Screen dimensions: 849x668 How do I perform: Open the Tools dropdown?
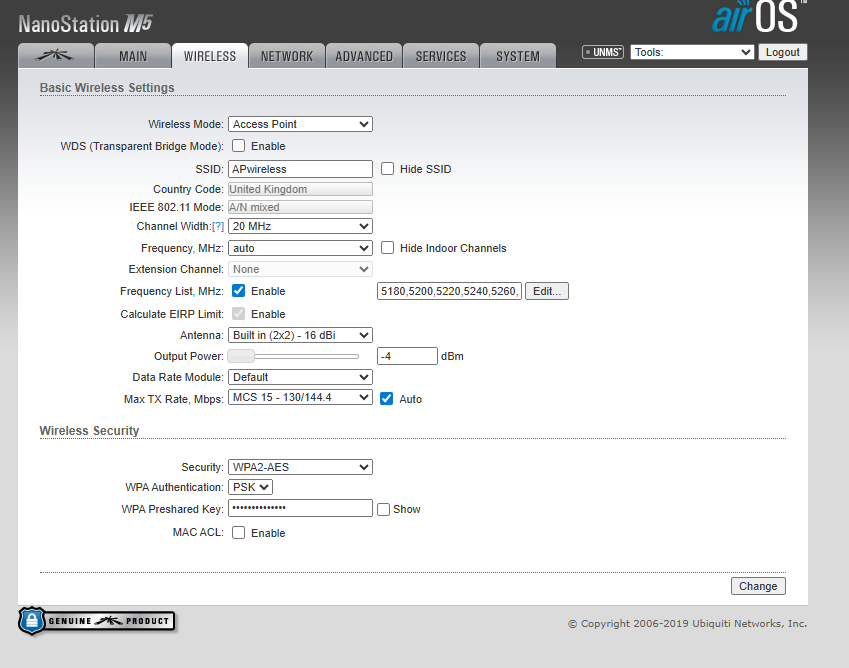coord(692,52)
